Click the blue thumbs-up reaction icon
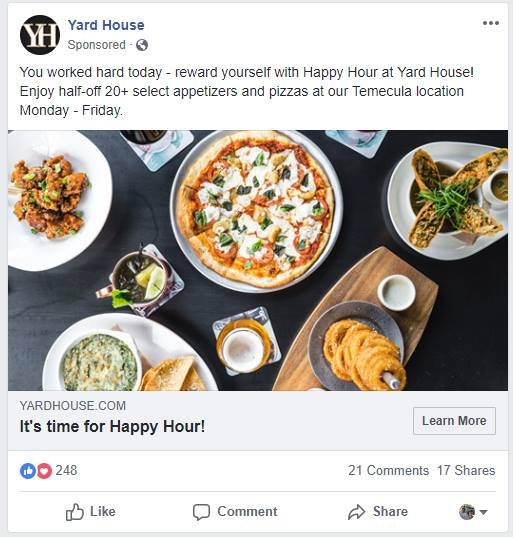Viewport: 513px width, 537px height. 28,471
